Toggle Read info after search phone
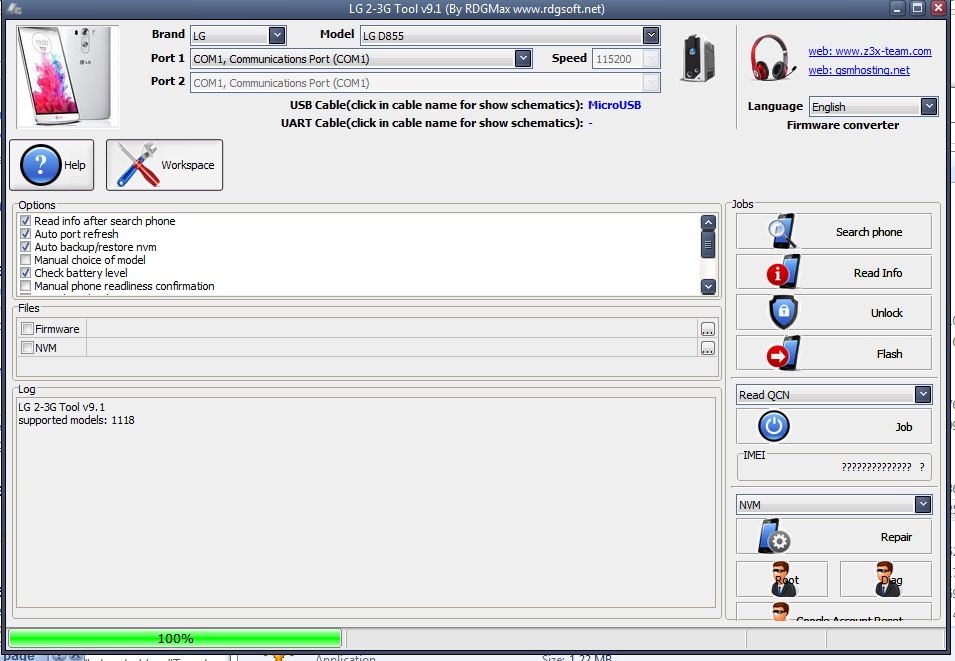955x661 pixels. tap(26, 221)
